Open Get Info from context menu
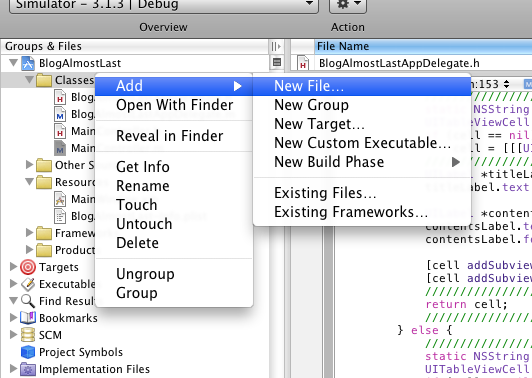The width and height of the screenshot is (532, 378). pos(174,167)
